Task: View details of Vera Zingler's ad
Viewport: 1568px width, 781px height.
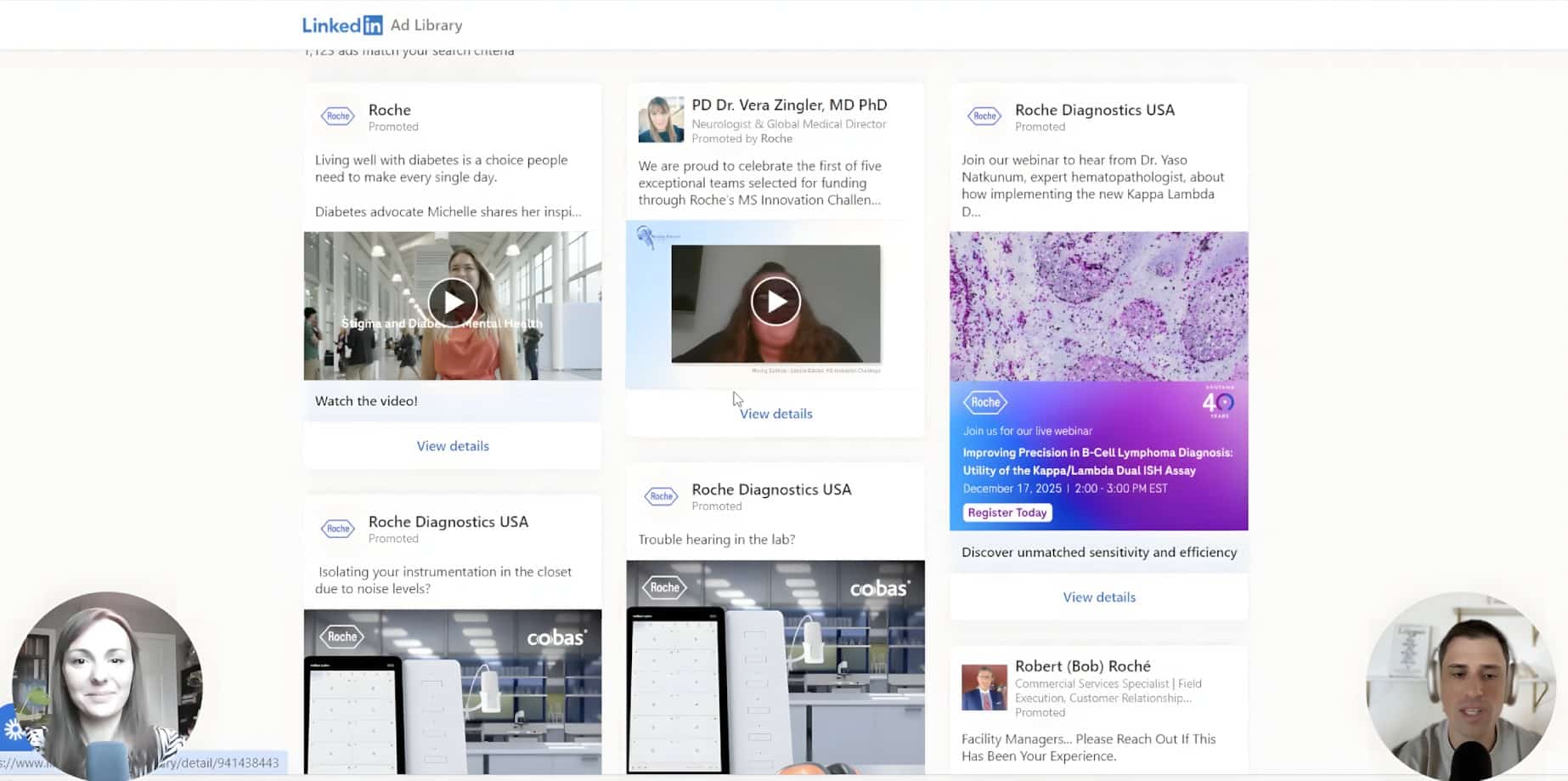Action: [776, 414]
